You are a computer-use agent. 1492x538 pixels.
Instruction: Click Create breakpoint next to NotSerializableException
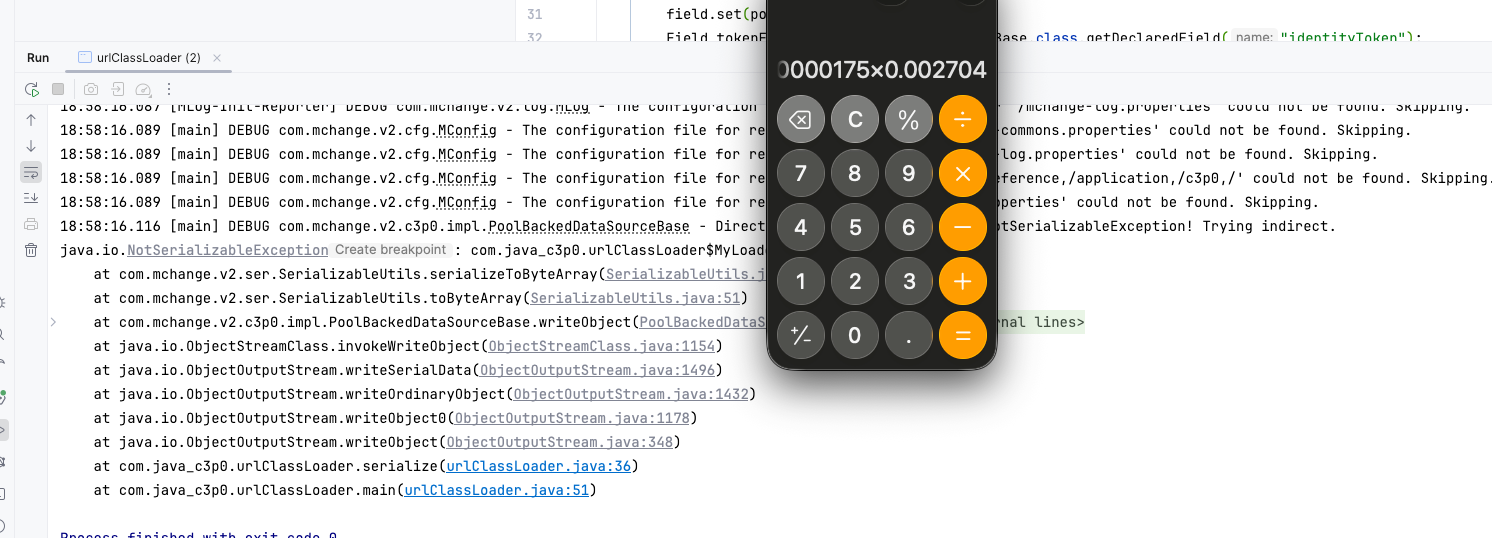[x=390, y=250]
